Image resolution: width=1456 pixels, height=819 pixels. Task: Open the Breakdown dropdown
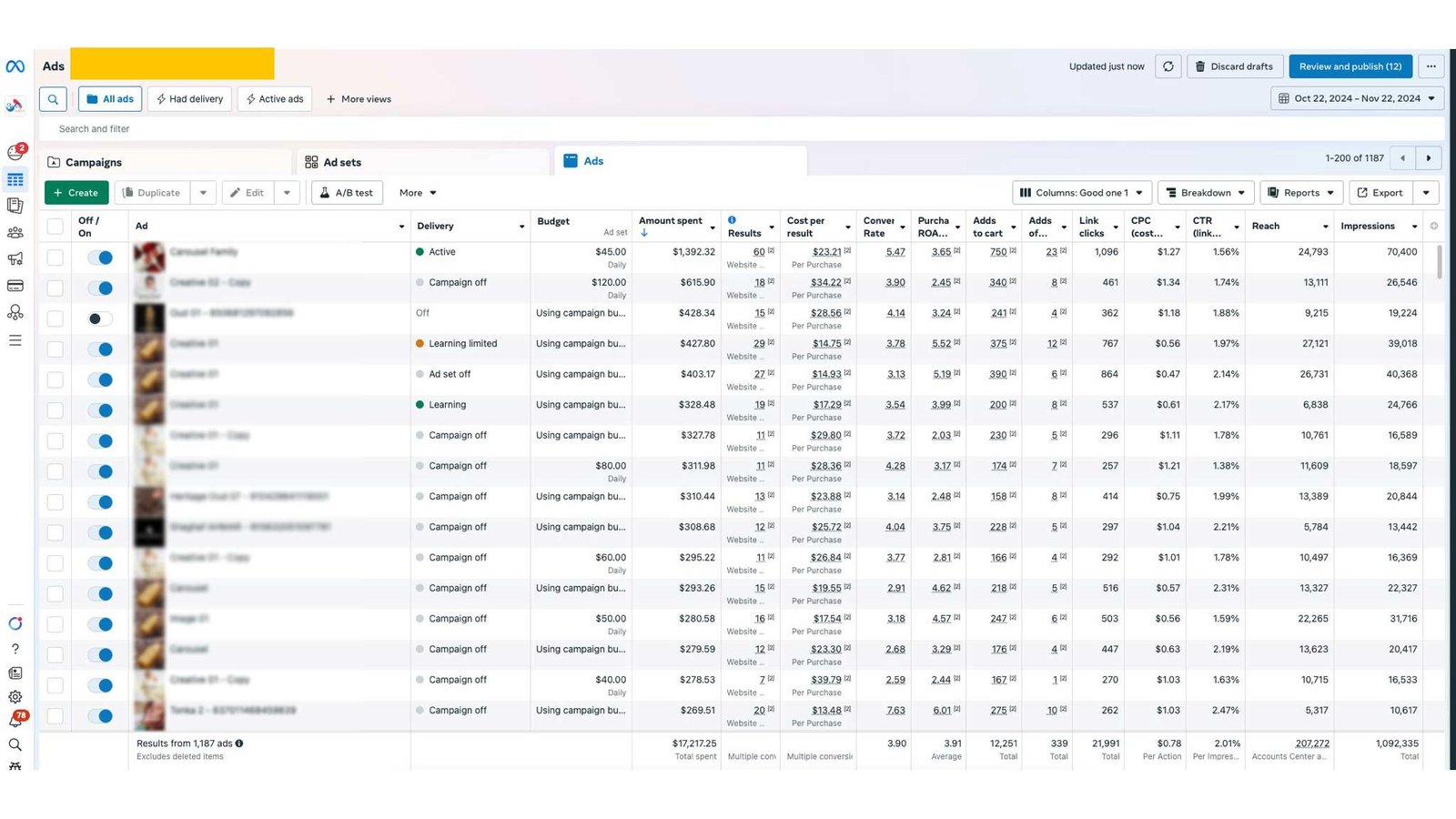[1206, 193]
